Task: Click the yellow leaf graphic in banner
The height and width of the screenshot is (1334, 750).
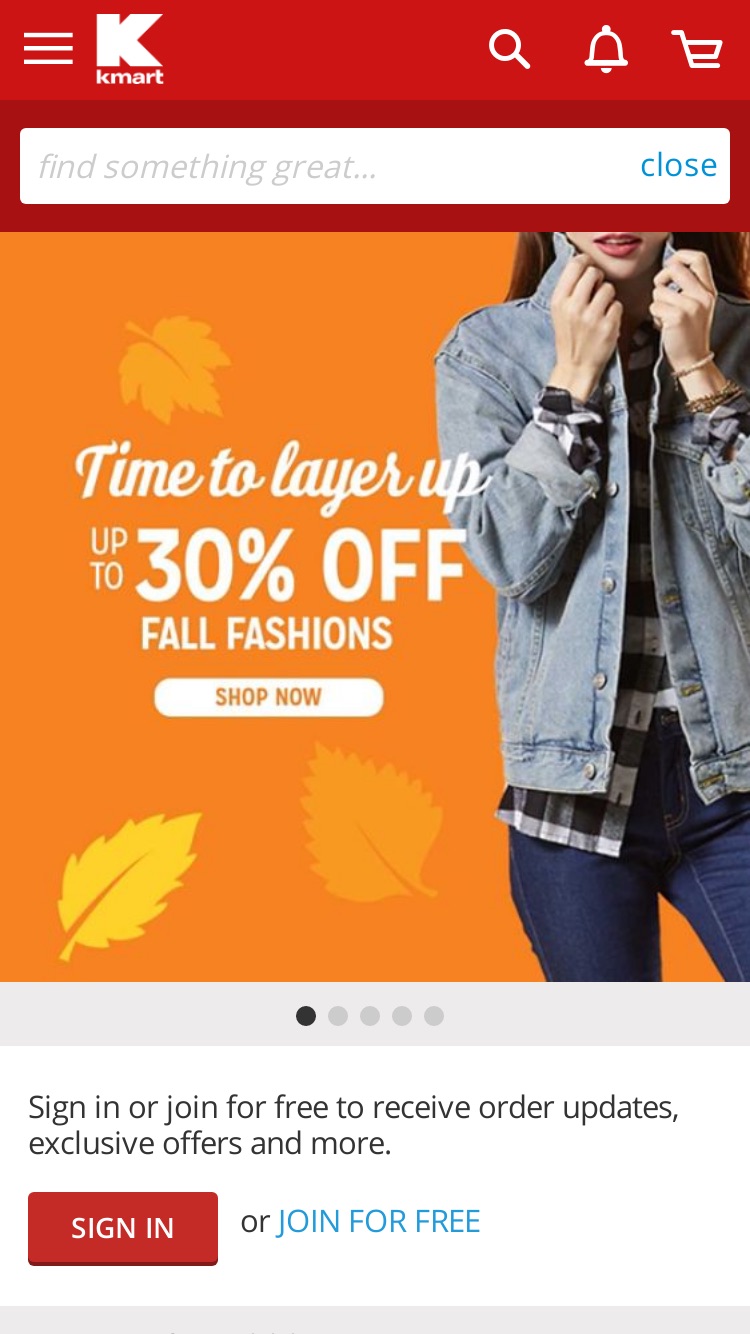Action: (x=130, y=884)
